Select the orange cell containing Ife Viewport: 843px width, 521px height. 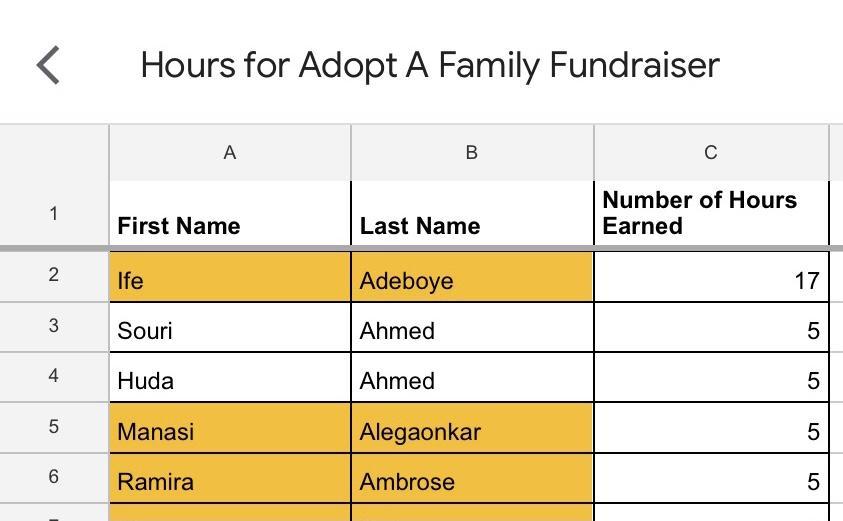[229, 278]
